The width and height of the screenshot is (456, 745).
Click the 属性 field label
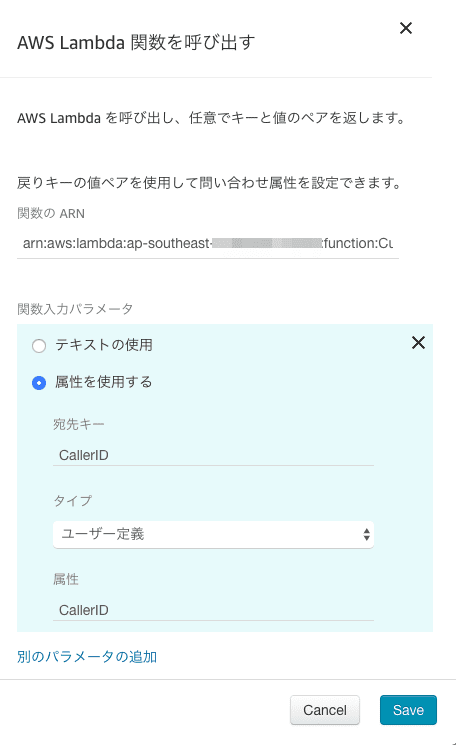[x=66, y=579]
